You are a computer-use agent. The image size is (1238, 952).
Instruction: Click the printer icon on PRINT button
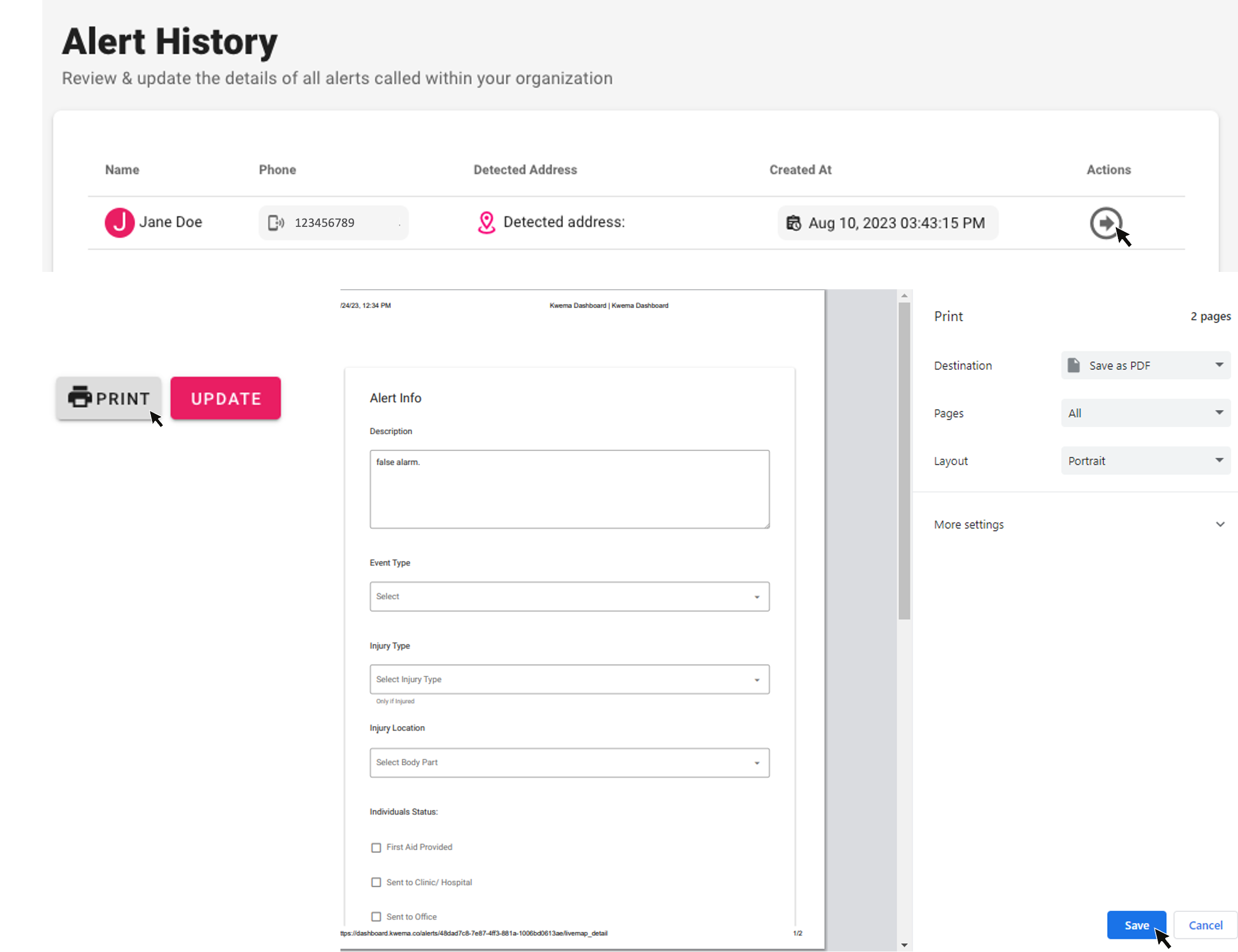[x=80, y=397]
